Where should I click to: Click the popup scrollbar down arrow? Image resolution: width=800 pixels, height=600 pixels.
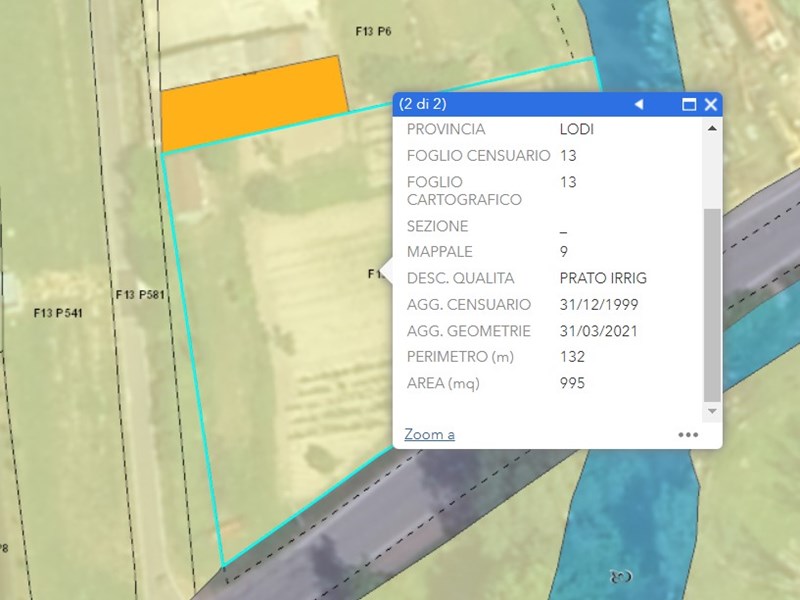pyautogui.click(x=712, y=411)
